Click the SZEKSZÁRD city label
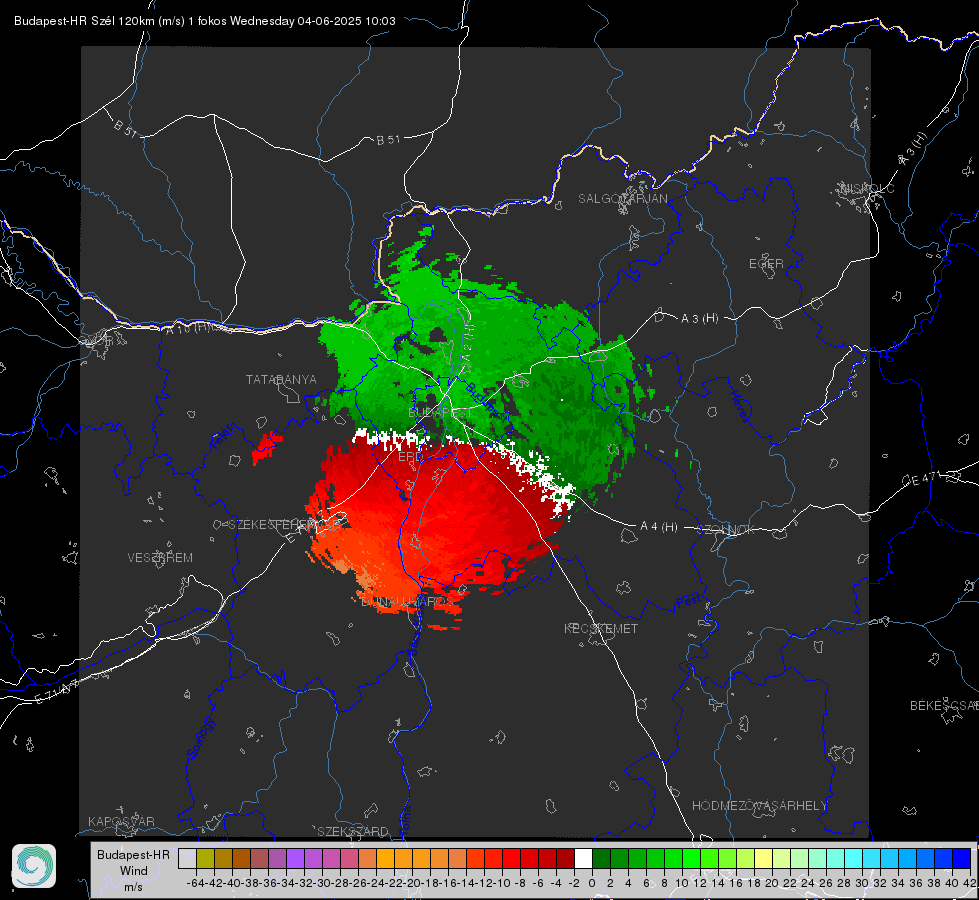The height and width of the screenshot is (900, 979). point(353,831)
